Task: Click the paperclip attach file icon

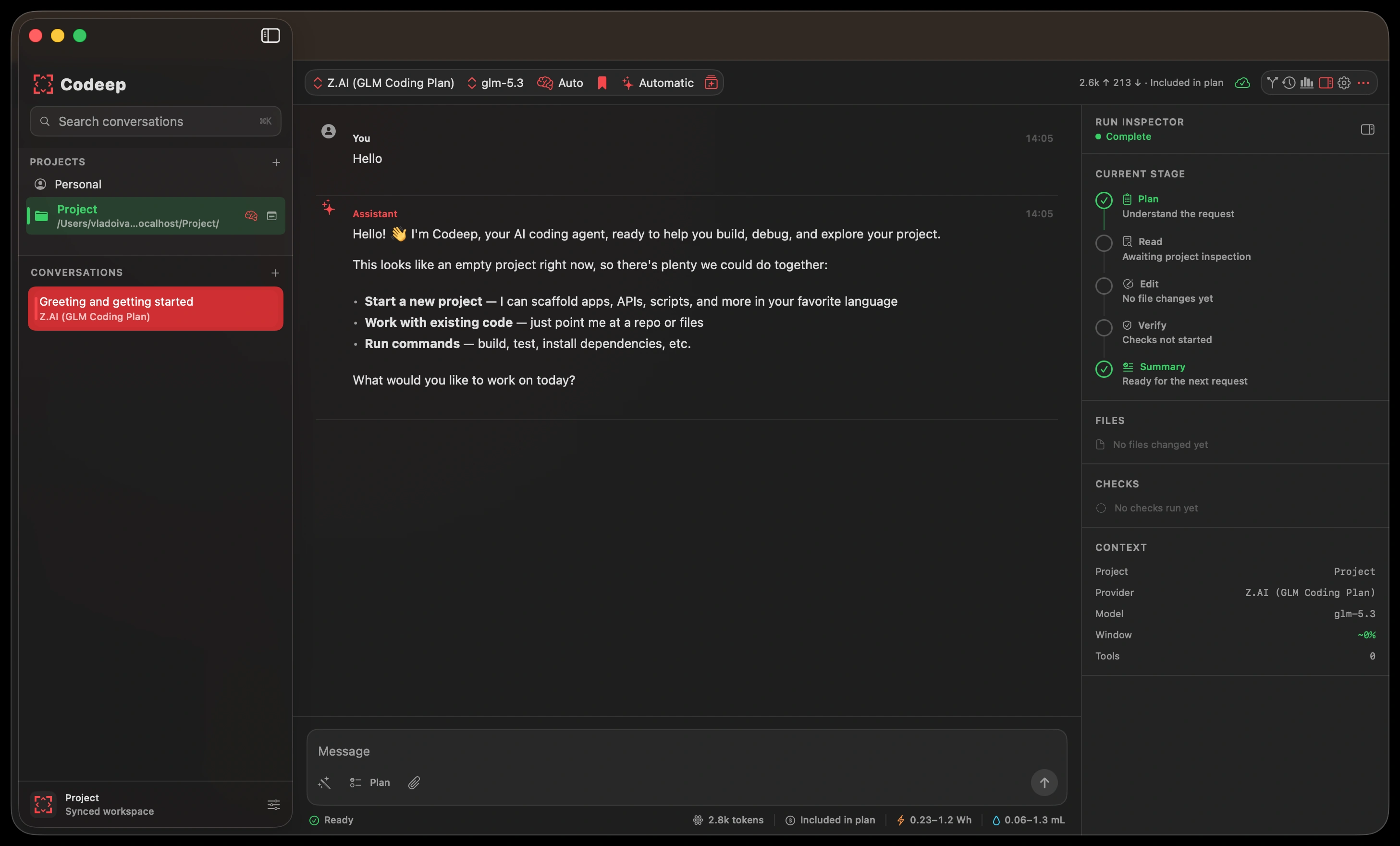Action: point(414,783)
